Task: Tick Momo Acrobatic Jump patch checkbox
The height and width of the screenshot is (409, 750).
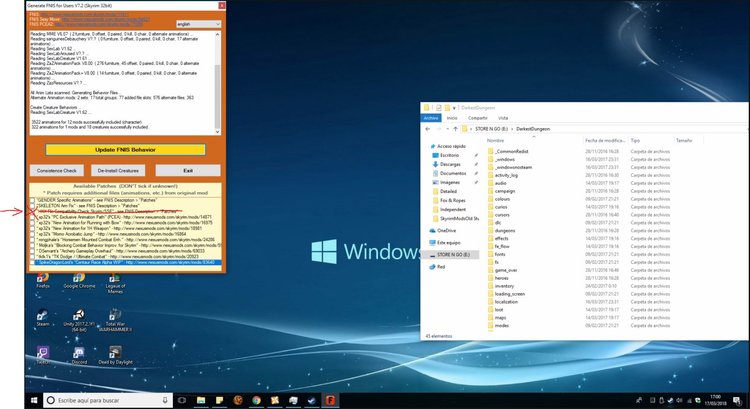Action: [x=32, y=234]
